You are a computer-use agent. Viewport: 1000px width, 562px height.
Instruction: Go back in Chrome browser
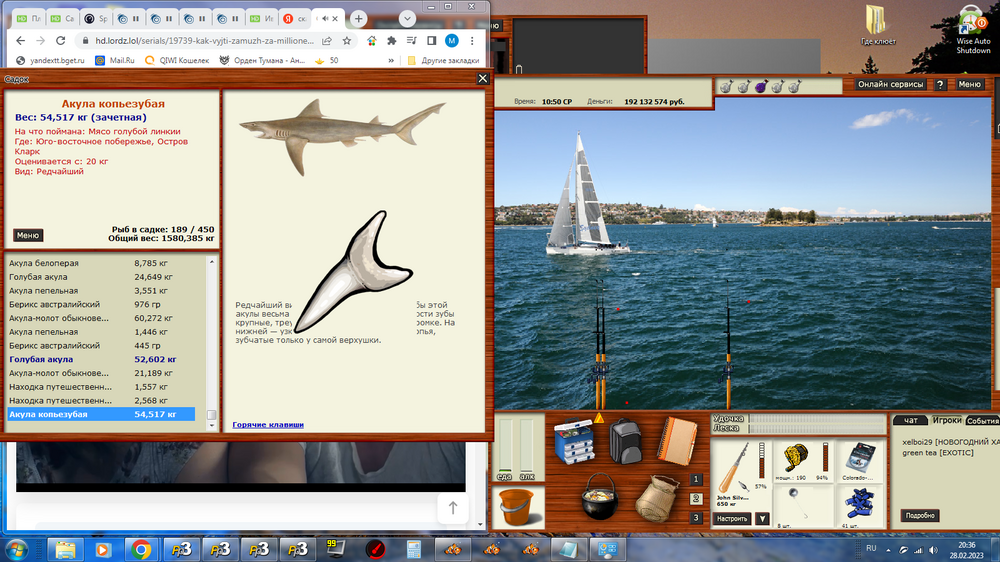pyautogui.click(x=20, y=40)
